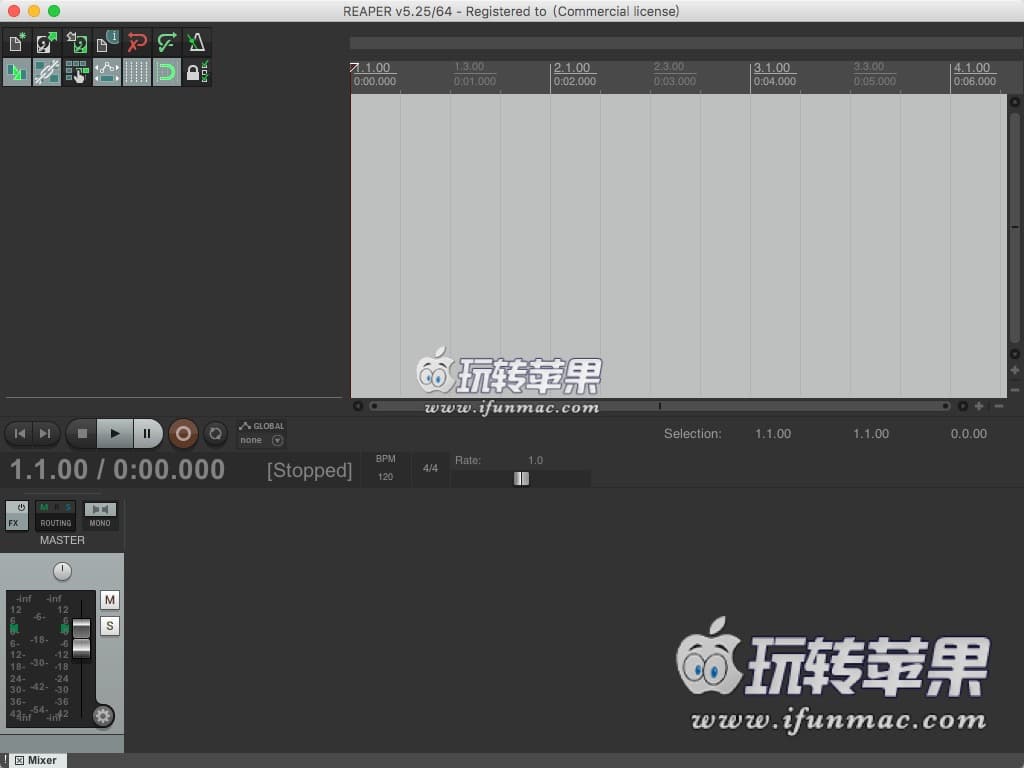Zoom in horizontally with plus button
Screen dimensions: 1024x768
tap(979, 406)
